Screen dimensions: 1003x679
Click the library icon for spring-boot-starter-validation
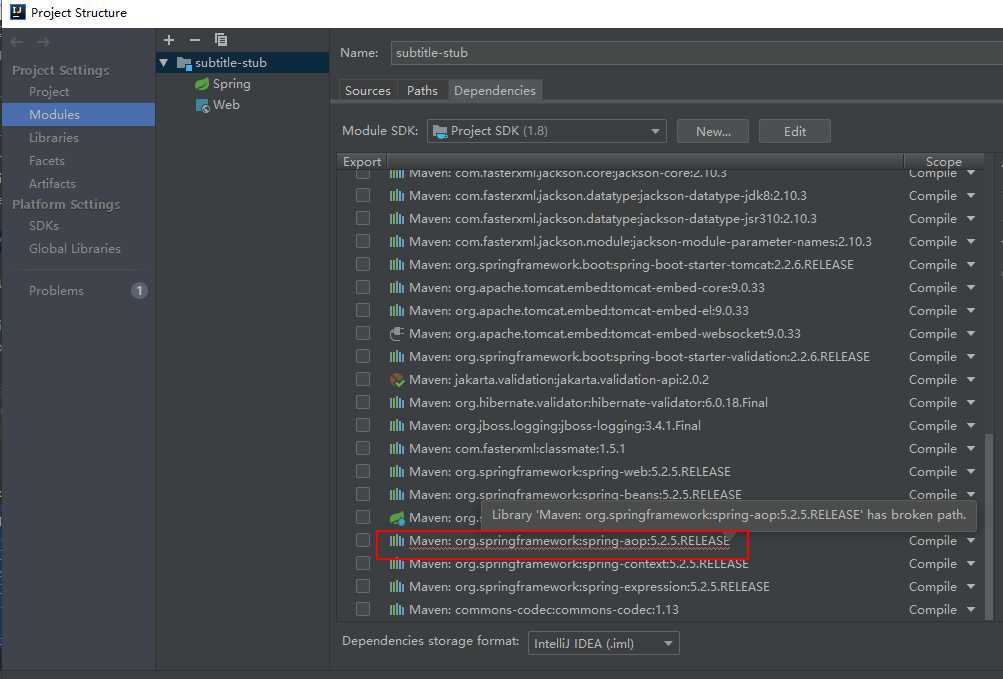pyautogui.click(x=397, y=357)
